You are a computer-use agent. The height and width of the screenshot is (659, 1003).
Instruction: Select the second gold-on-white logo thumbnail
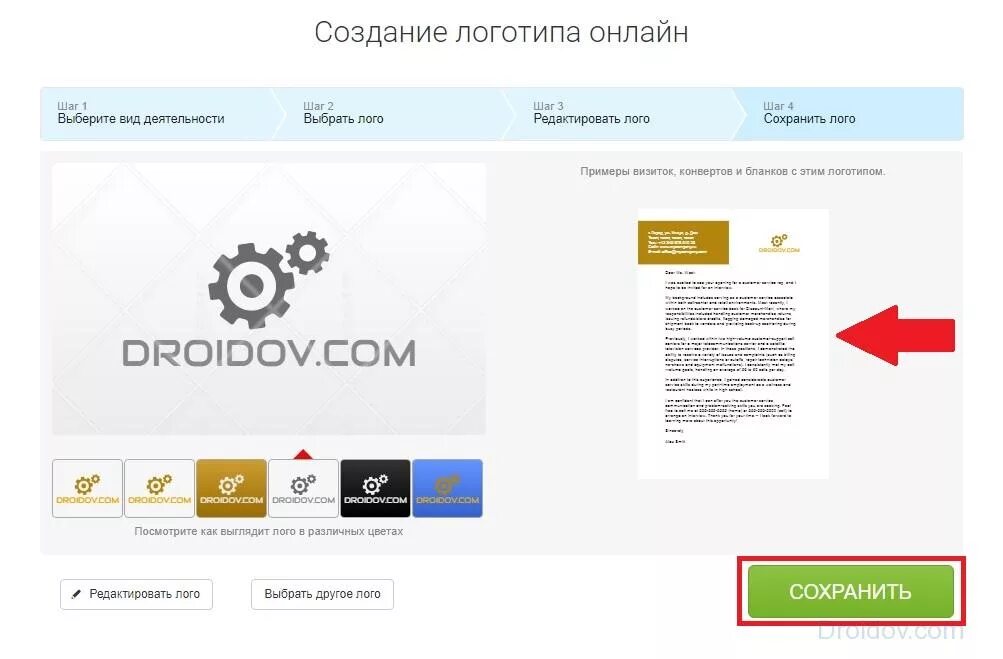tap(159, 488)
